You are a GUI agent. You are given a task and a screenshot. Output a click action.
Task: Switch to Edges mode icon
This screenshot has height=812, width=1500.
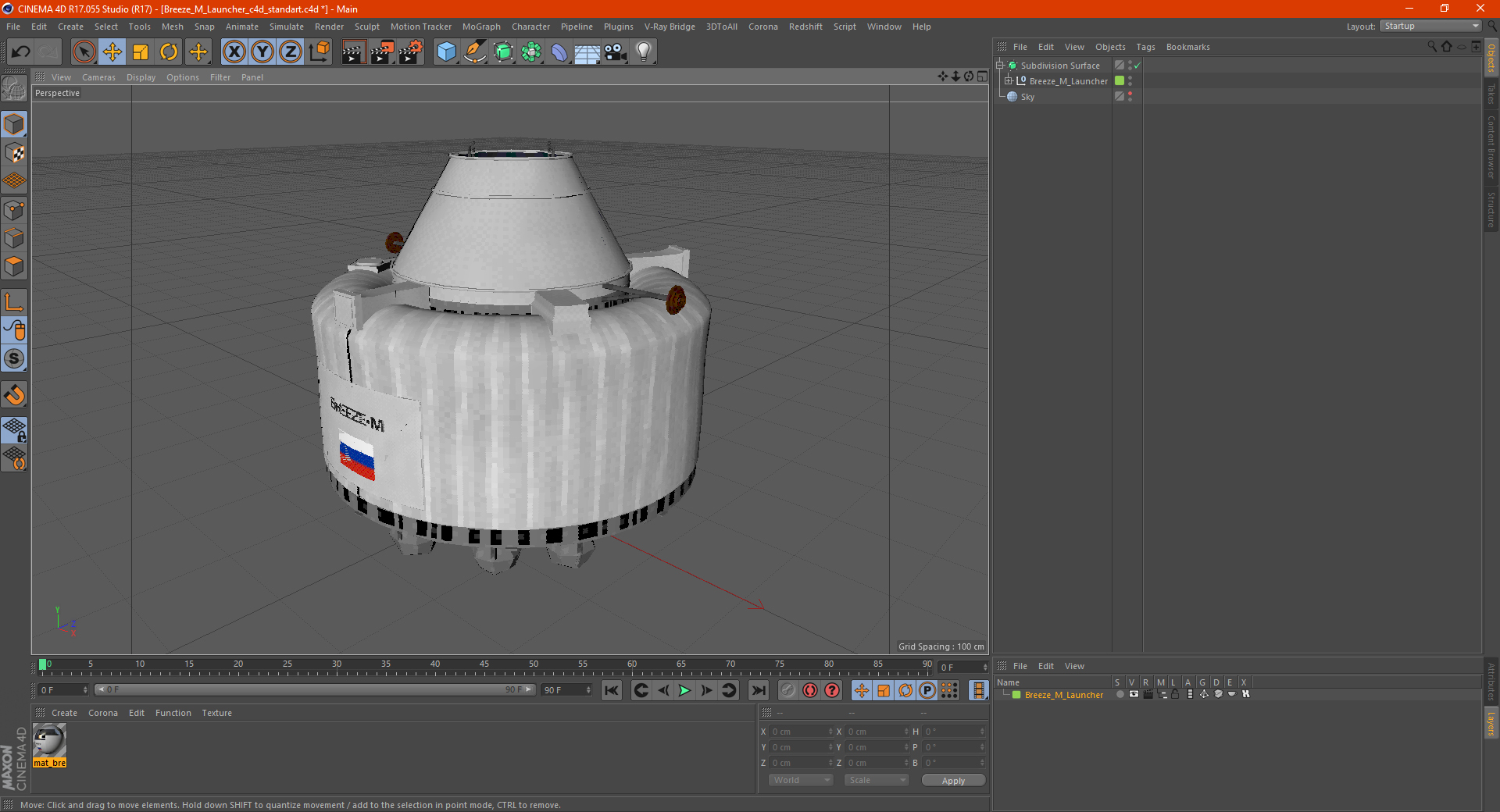click(14, 238)
